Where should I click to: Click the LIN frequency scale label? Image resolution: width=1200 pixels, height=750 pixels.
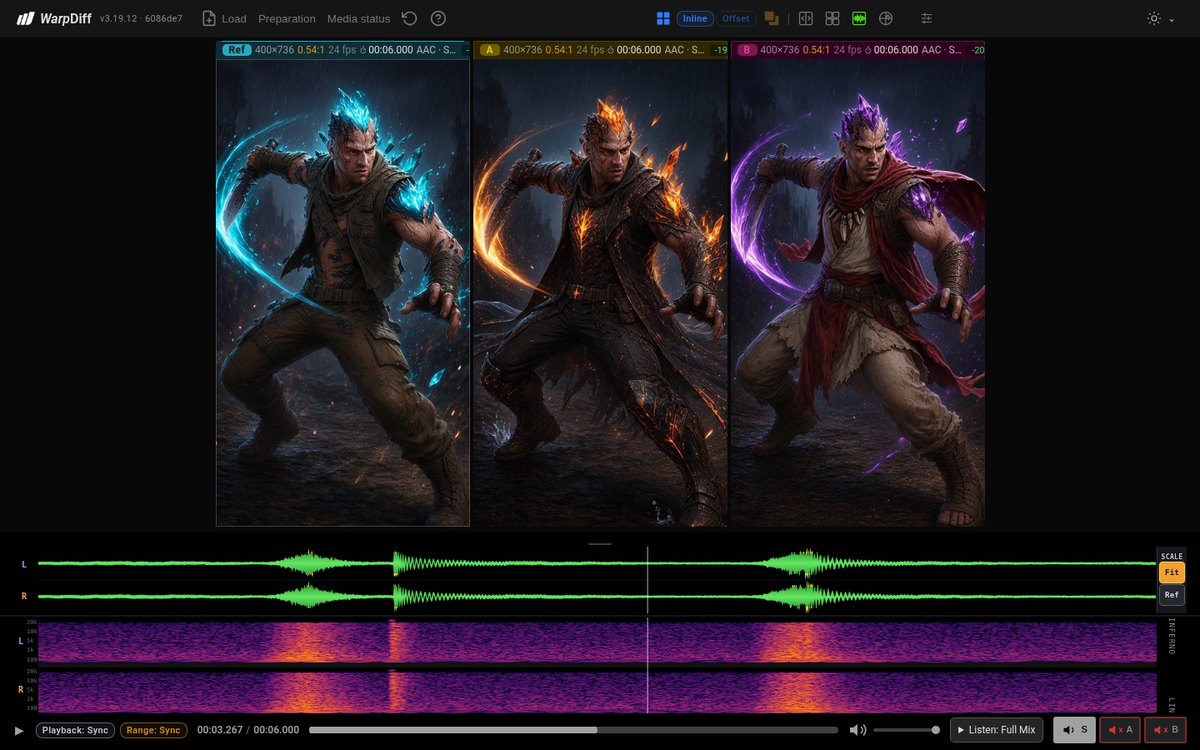point(1172,705)
